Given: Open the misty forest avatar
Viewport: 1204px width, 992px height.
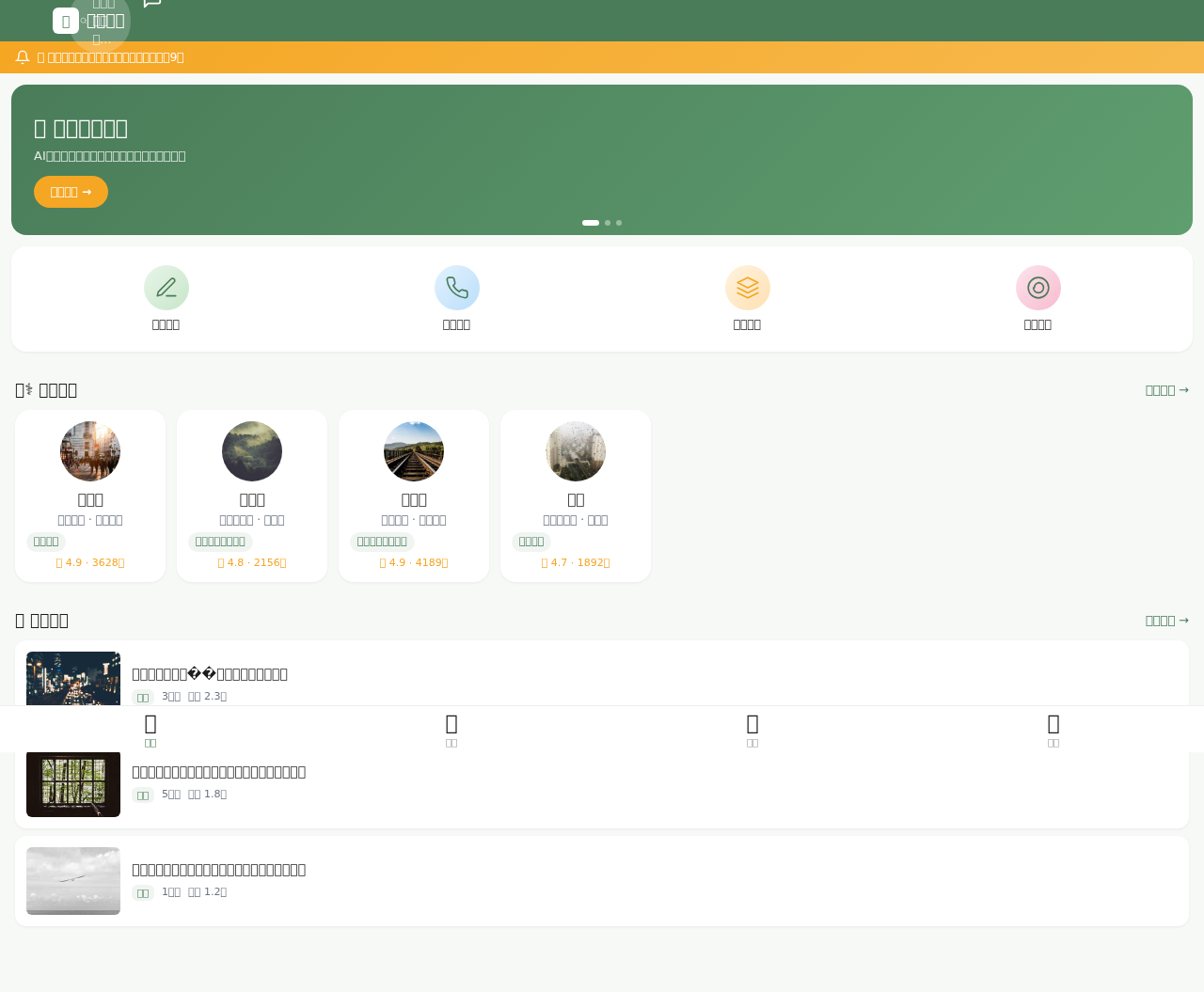Looking at the screenshot, I should pyautogui.click(x=252, y=451).
